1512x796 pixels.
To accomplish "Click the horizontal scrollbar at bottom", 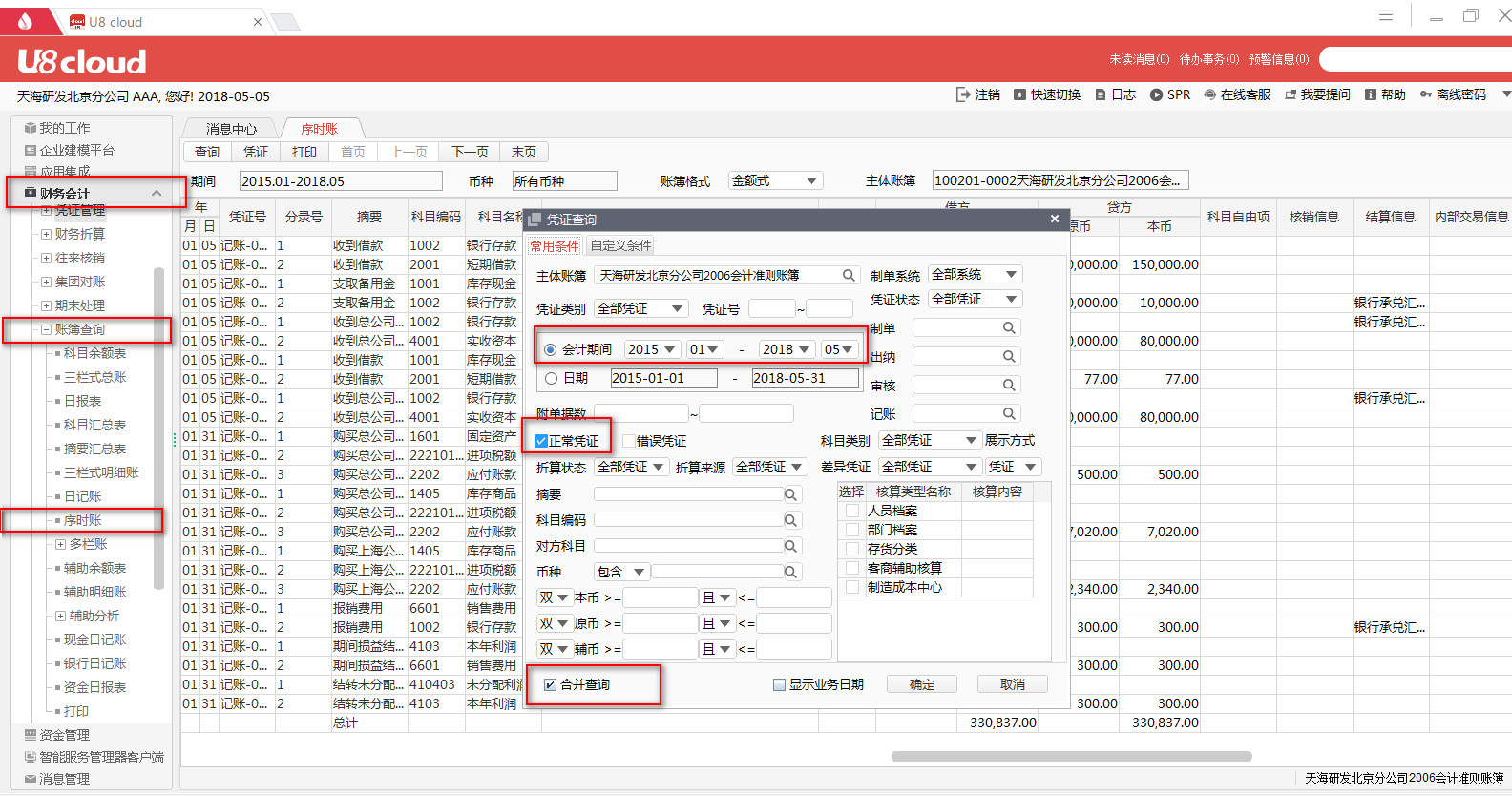I will coord(1071,756).
